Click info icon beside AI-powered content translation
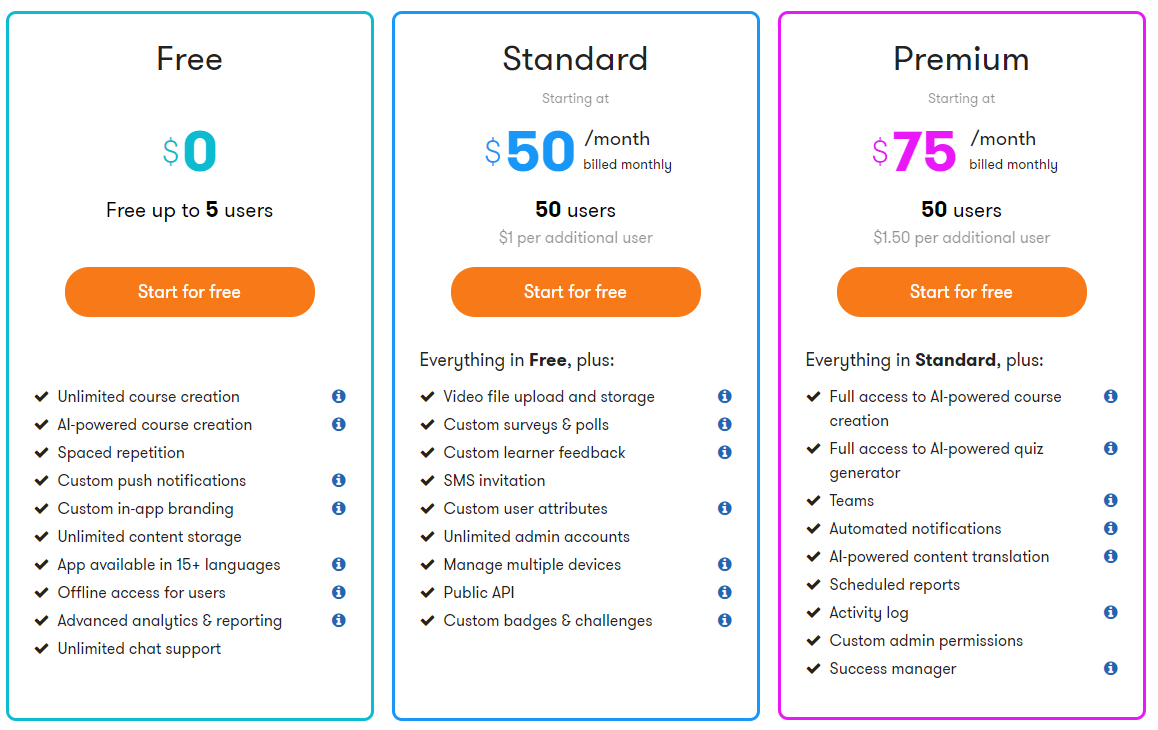The width and height of the screenshot is (1158, 730). click(x=1111, y=557)
